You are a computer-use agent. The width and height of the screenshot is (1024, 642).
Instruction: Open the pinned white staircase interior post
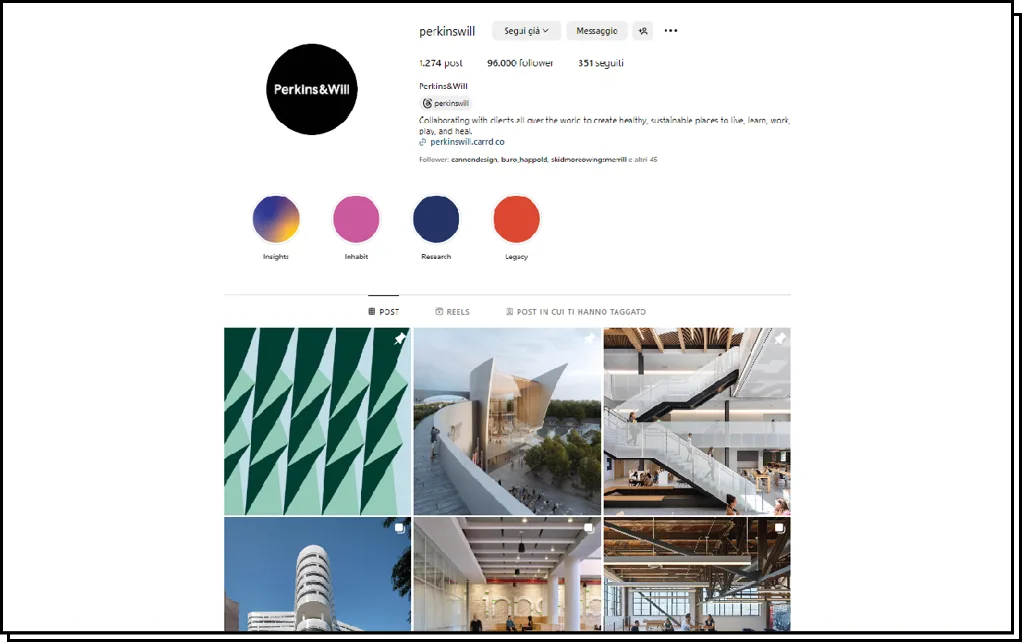pyautogui.click(x=697, y=421)
